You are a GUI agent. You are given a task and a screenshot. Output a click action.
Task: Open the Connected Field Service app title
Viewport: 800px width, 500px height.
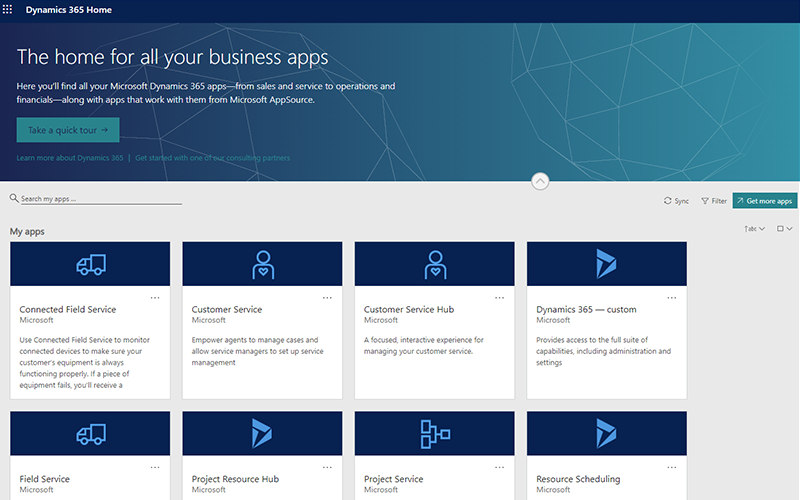(68, 309)
